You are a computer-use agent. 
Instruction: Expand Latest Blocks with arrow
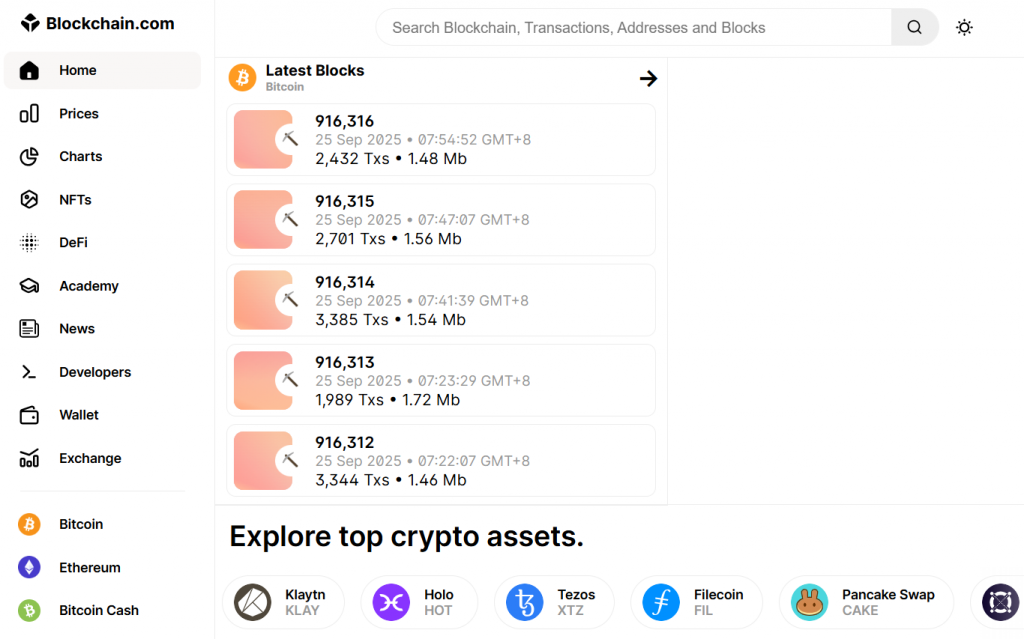point(648,78)
